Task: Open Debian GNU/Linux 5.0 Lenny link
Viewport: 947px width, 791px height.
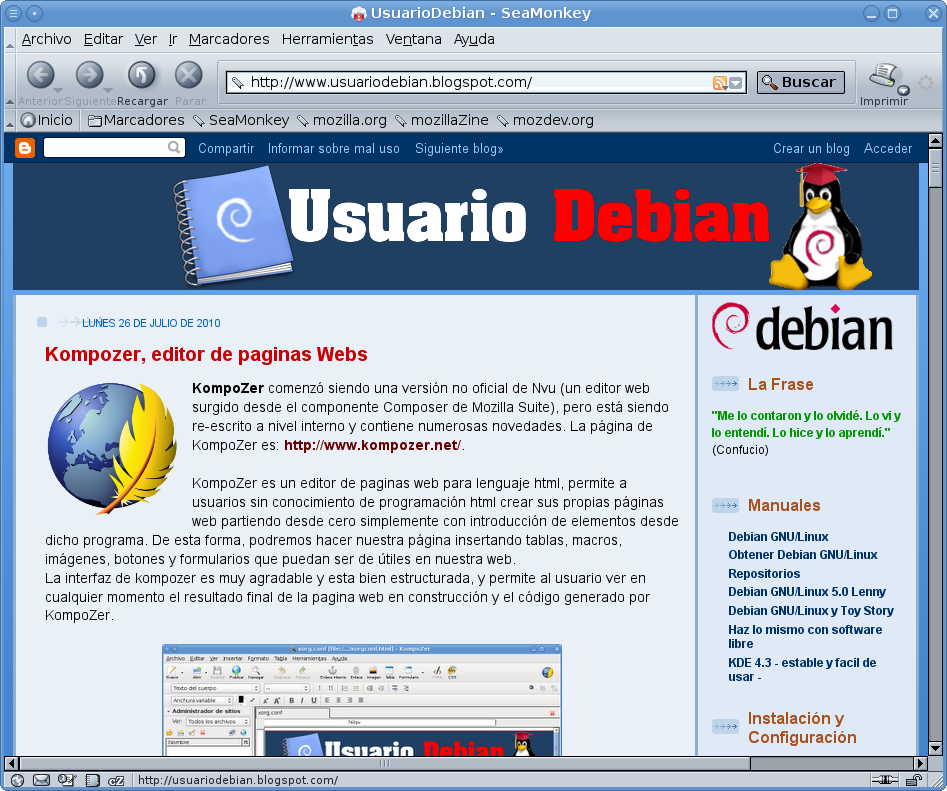Action: coord(807,592)
